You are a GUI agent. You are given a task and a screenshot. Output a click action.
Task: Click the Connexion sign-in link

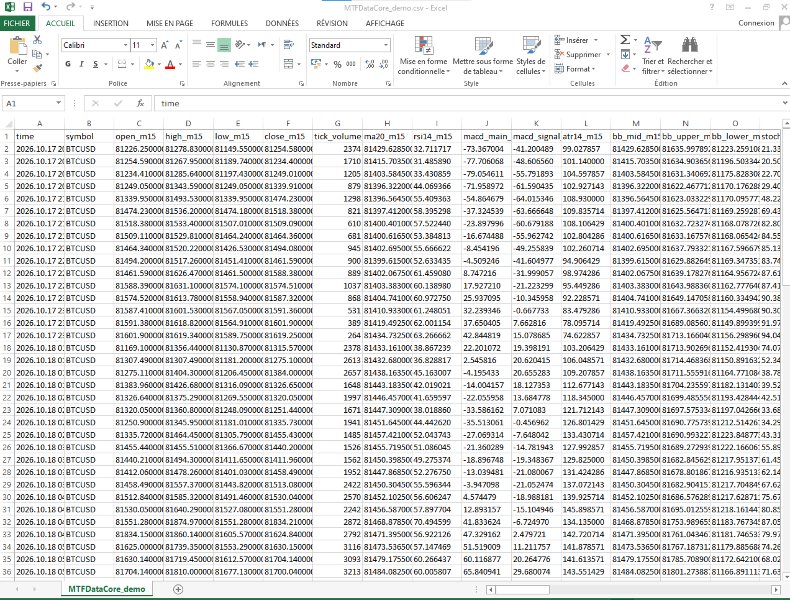click(756, 23)
